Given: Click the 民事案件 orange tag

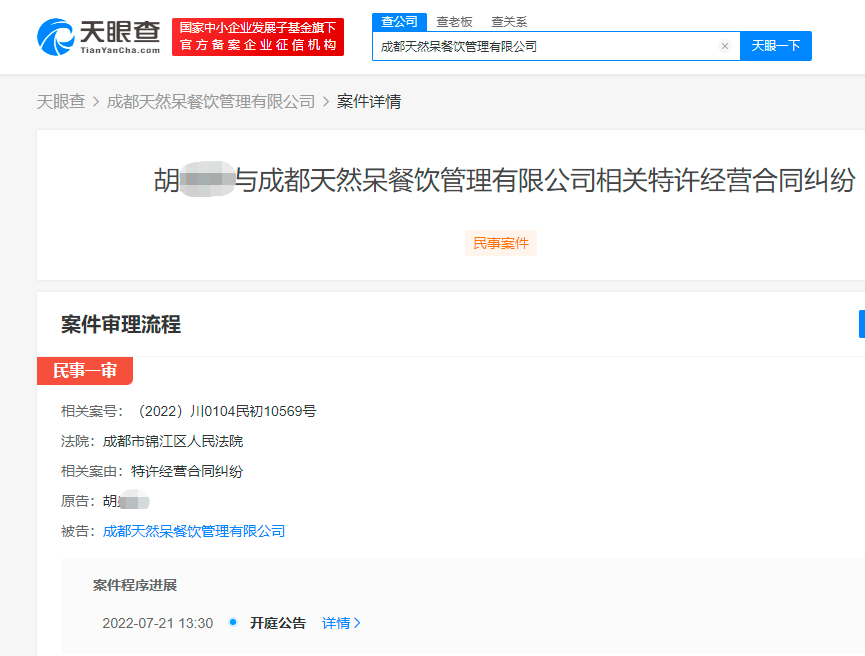Looking at the screenshot, I should [501, 243].
